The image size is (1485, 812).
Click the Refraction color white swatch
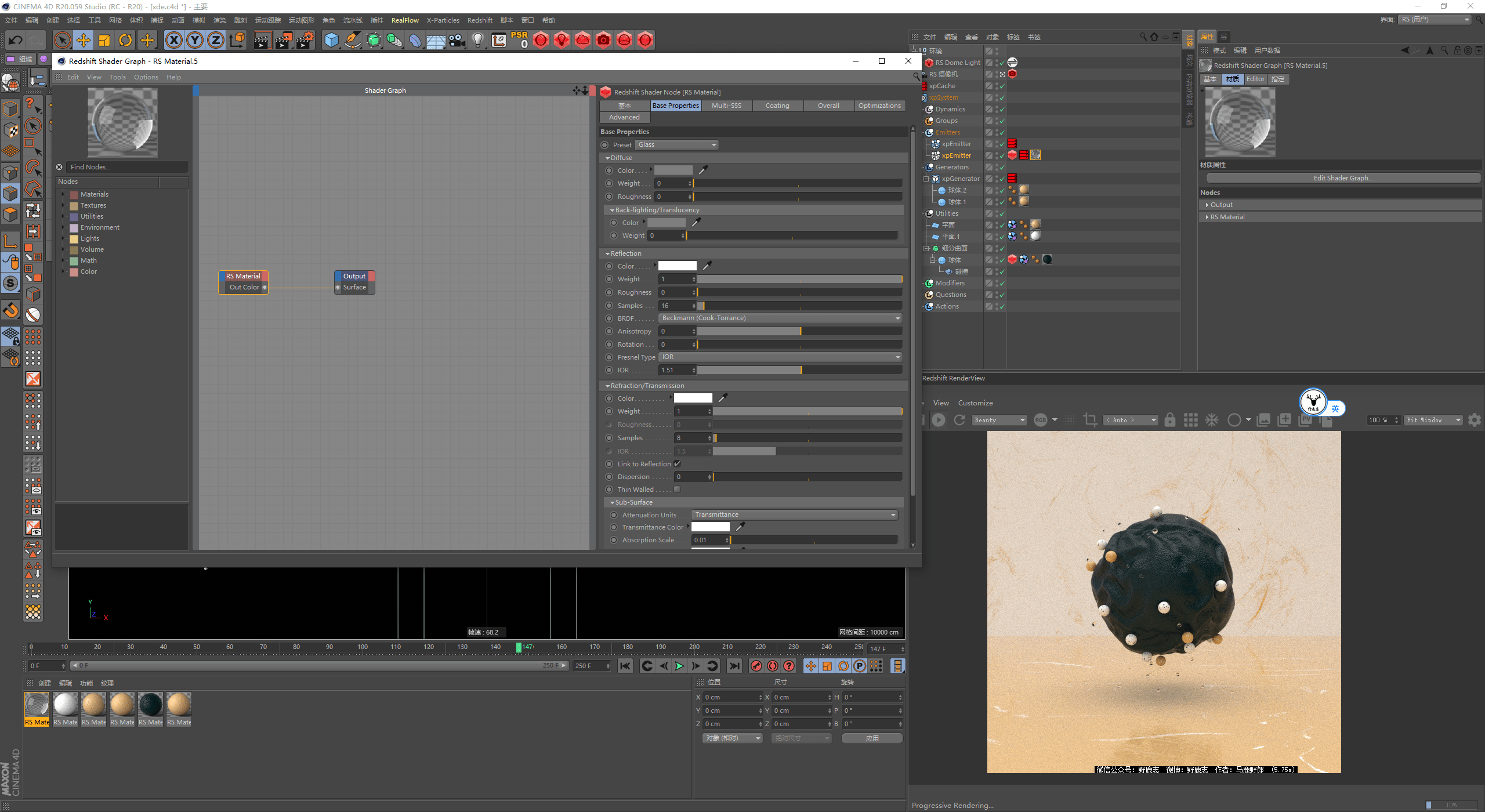click(693, 398)
